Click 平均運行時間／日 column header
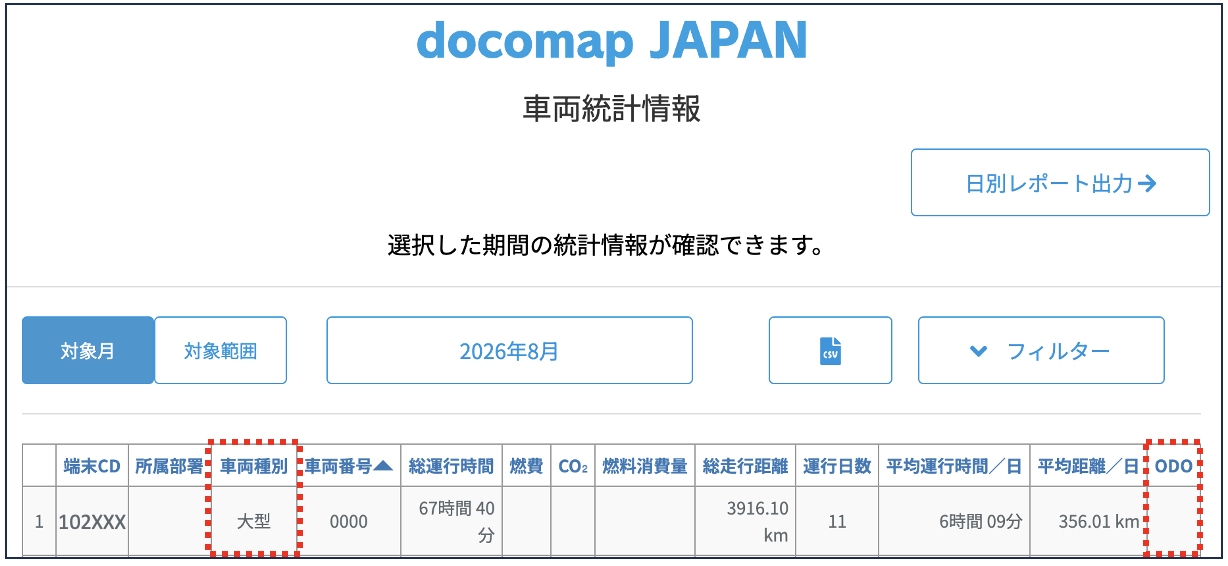This screenshot has height=566, width=1228. pos(954,466)
